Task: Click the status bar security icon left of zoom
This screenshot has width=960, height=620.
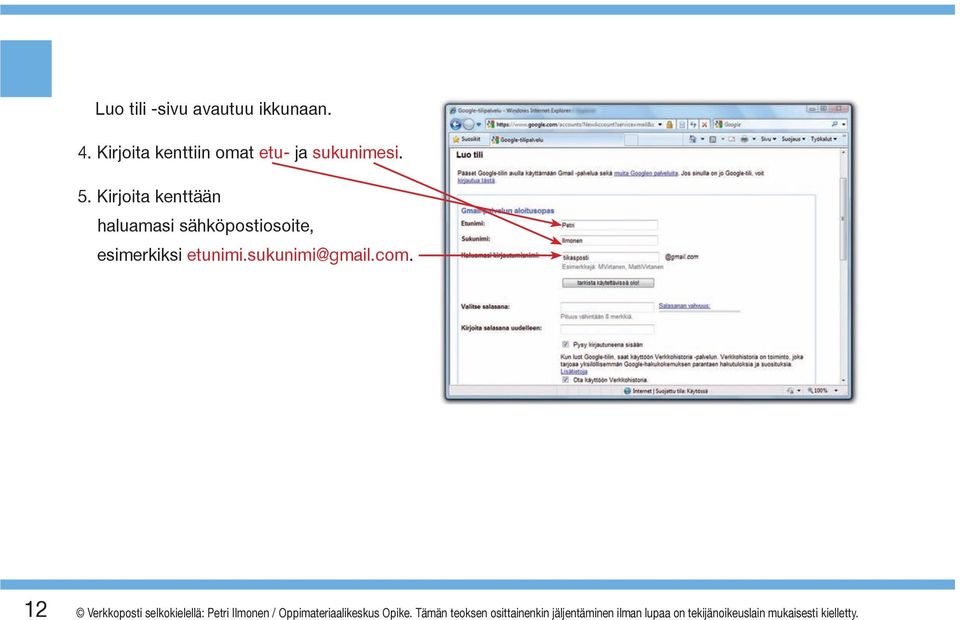Action: tap(790, 390)
